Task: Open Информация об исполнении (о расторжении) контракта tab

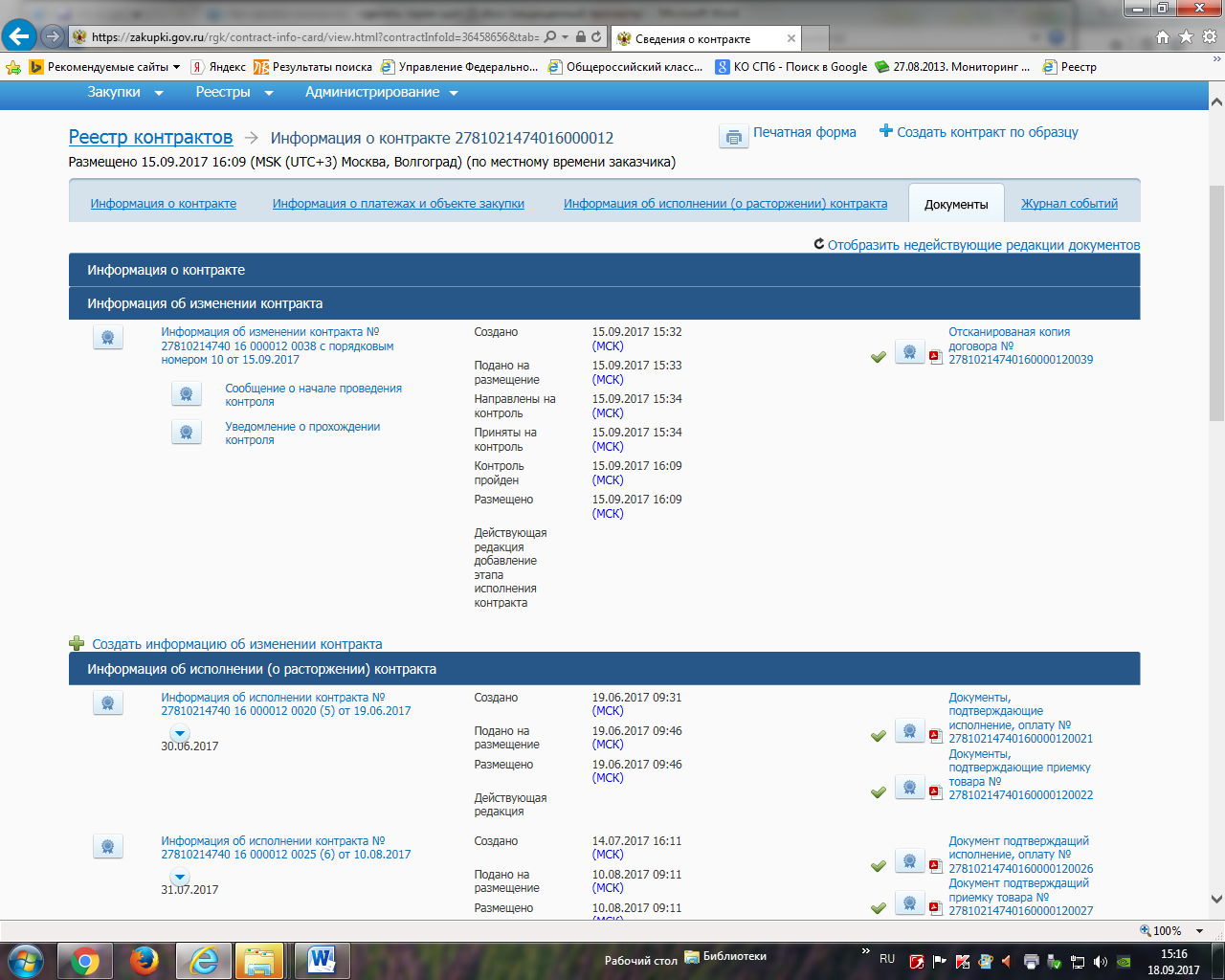Action: click(x=725, y=204)
